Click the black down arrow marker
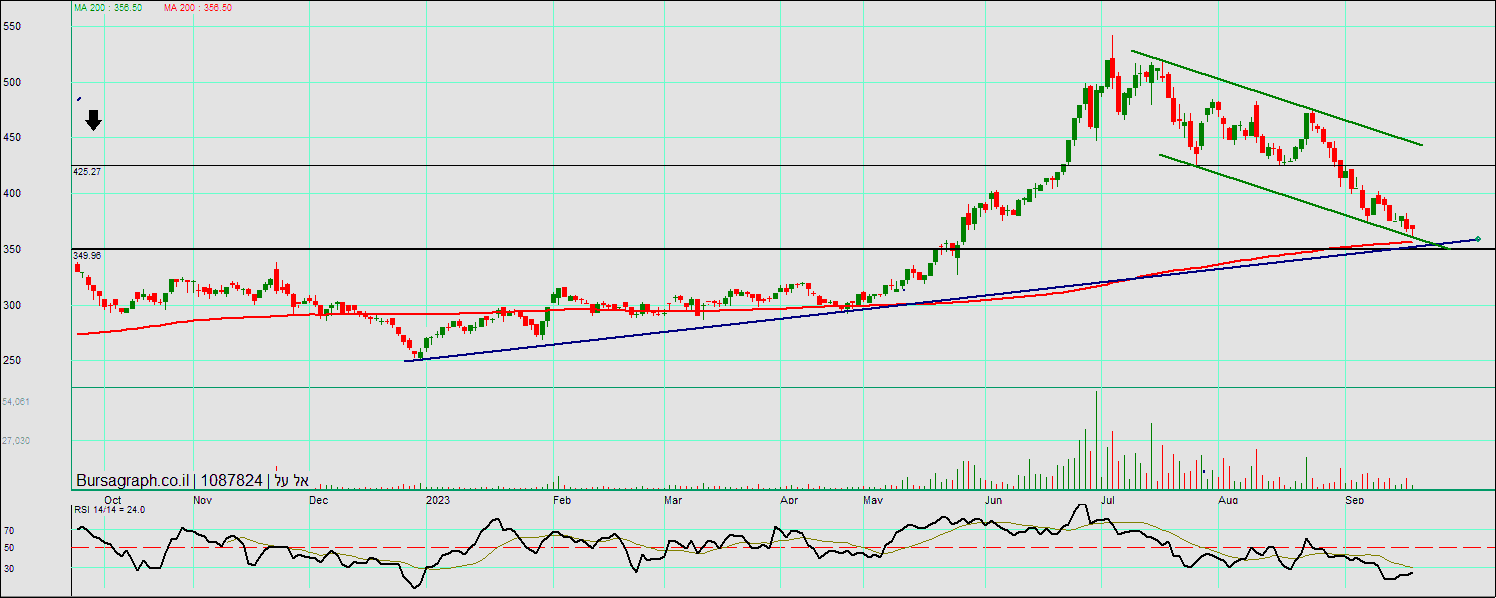This screenshot has width=1496, height=598. click(x=93, y=120)
